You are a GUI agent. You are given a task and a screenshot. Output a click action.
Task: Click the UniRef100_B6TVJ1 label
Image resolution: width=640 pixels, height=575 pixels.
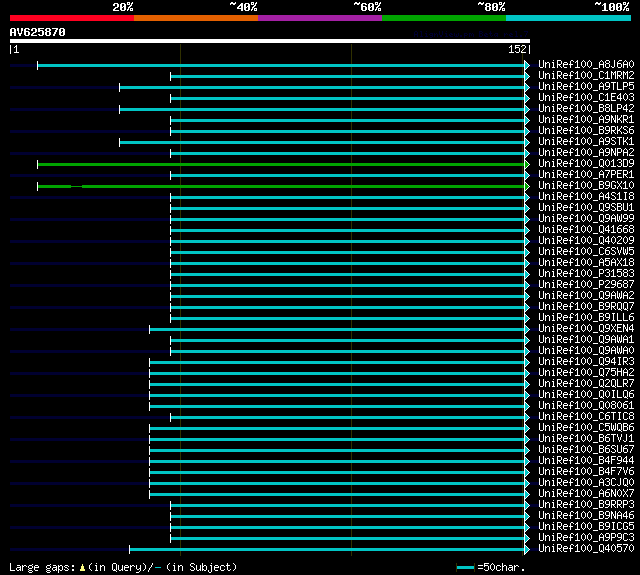coord(586,439)
